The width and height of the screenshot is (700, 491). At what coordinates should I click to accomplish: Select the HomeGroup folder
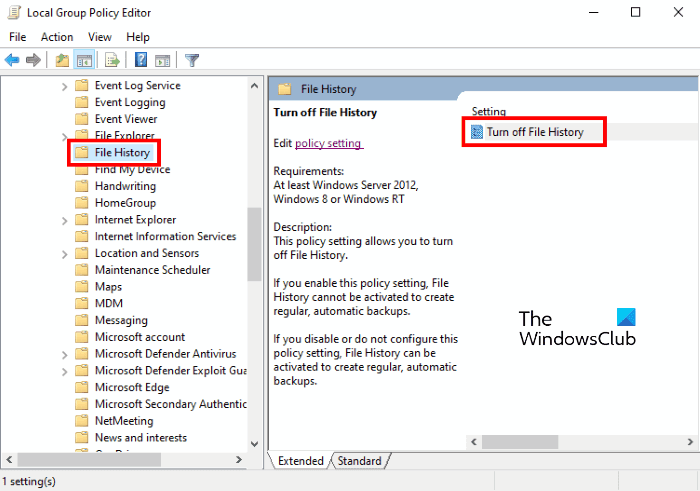tap(125, 203)
